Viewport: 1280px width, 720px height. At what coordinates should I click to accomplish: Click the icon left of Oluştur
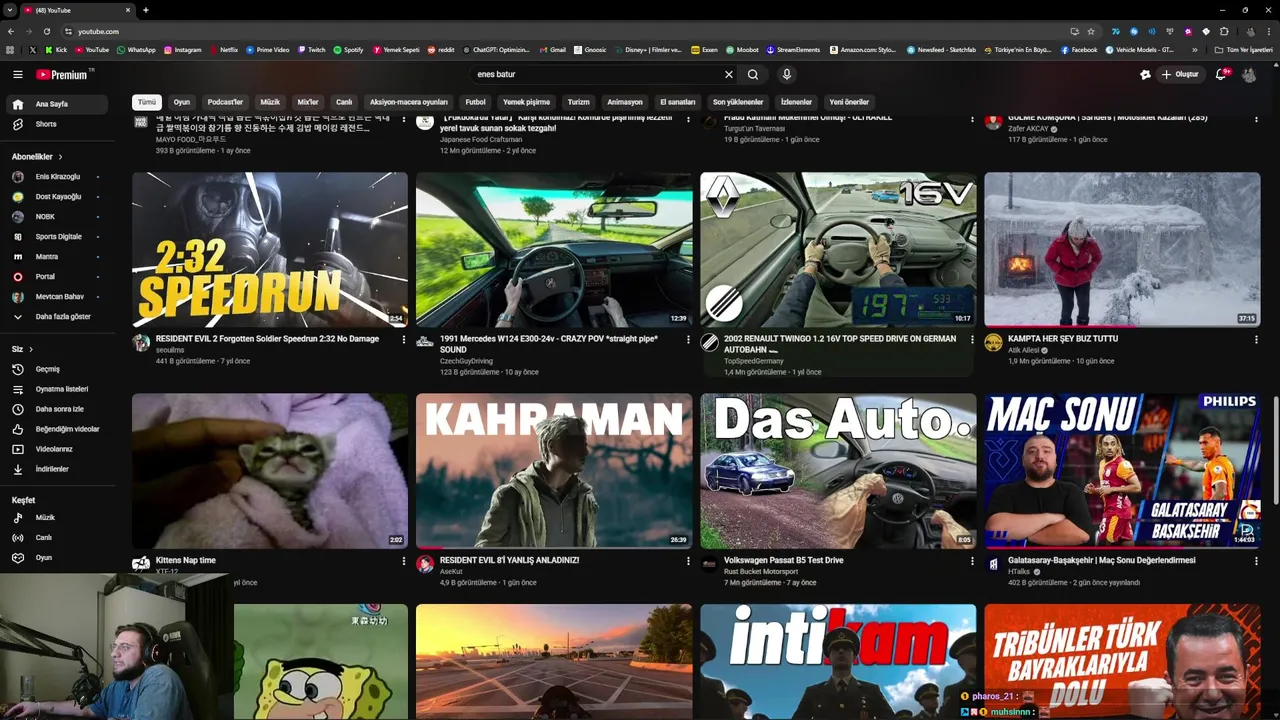tap(1145, 74)
